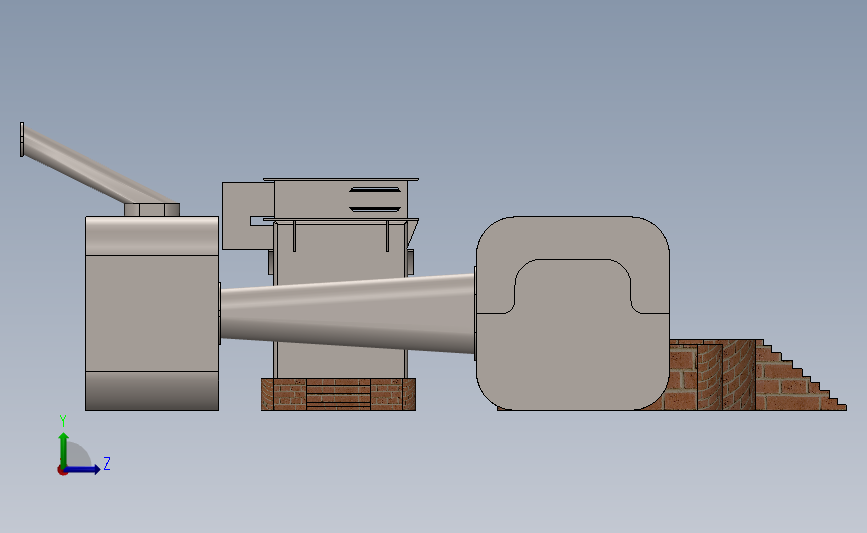
Task: Click the red X axis ball at the triad origin
Action: coord(62,471)
